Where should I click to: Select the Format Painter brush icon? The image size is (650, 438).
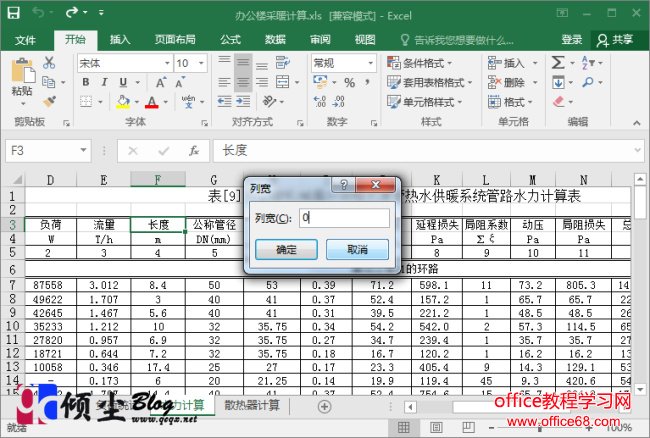pyautogui.click(x=49, y=102)
